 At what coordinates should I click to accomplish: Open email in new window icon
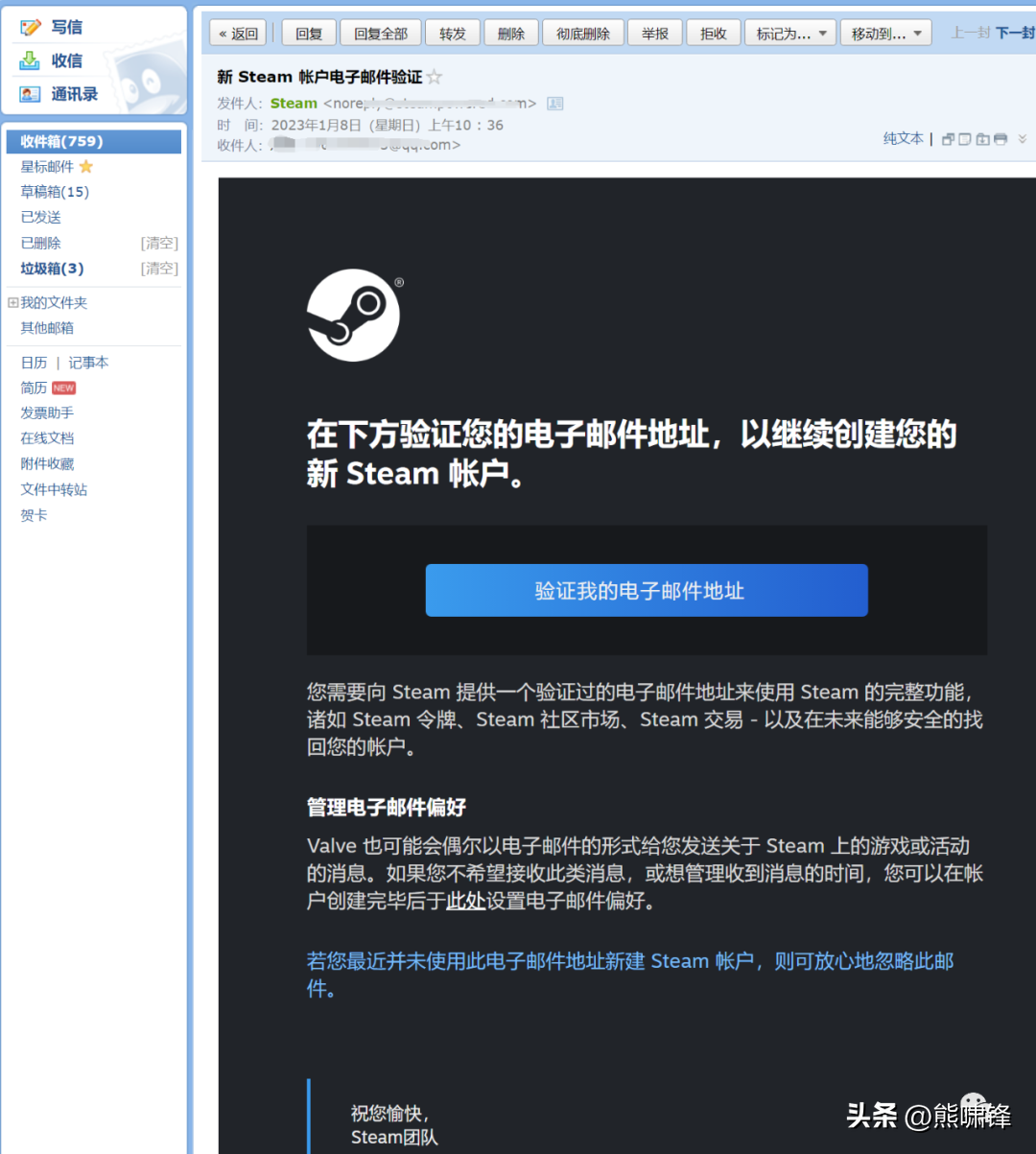(948, 139)
